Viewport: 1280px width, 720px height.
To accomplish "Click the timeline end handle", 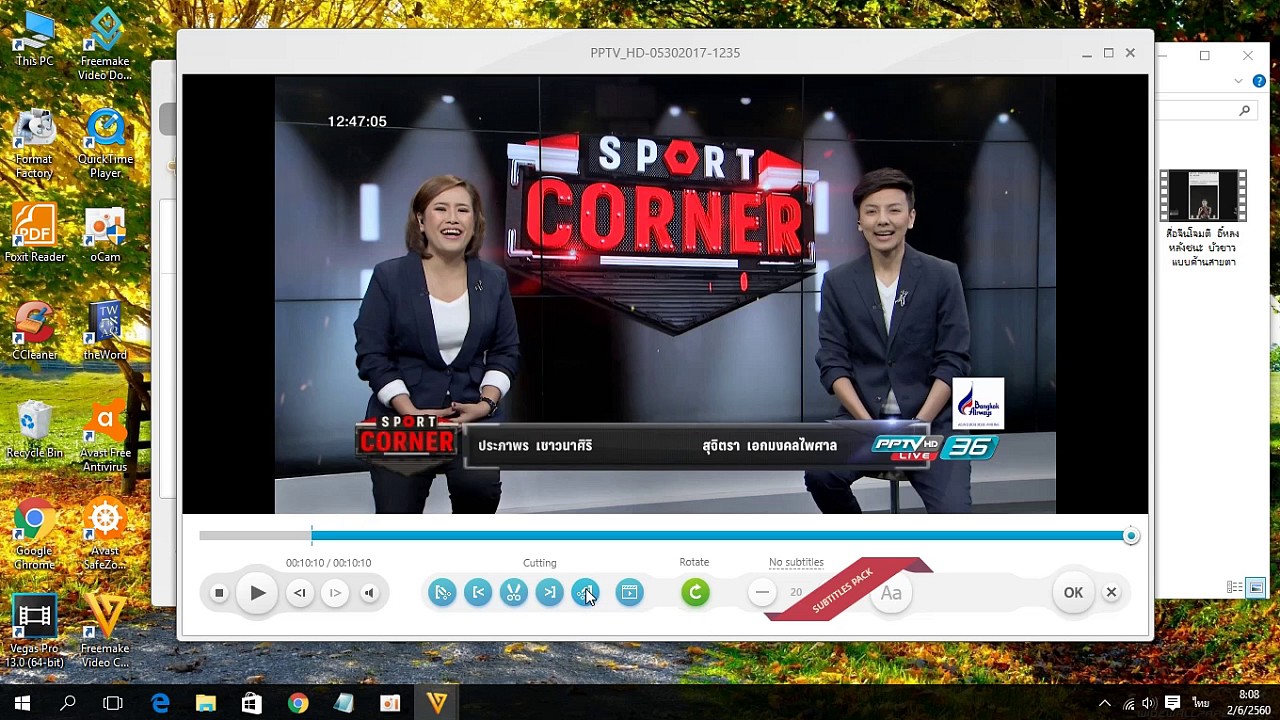I will click(1131, 536).
